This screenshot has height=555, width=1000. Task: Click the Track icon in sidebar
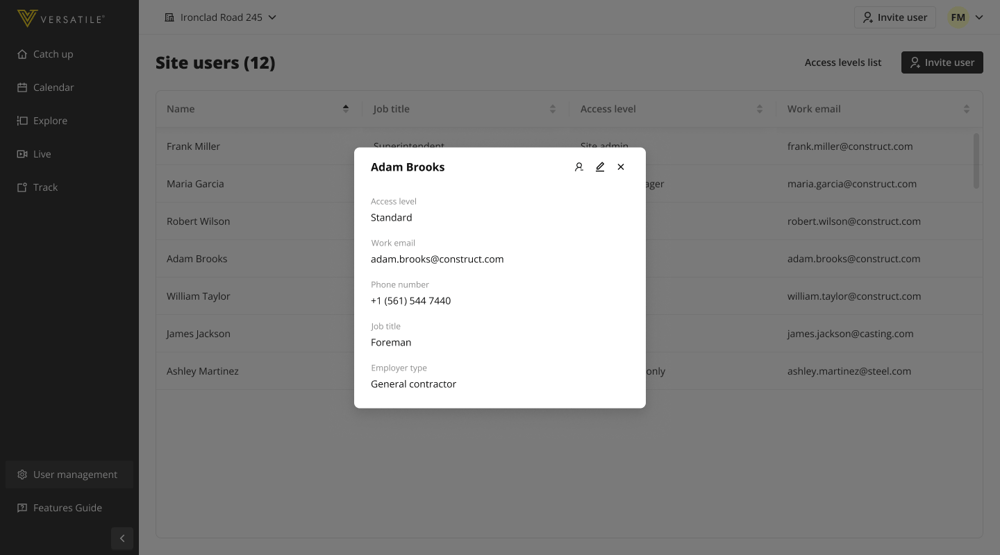point(22,187)
